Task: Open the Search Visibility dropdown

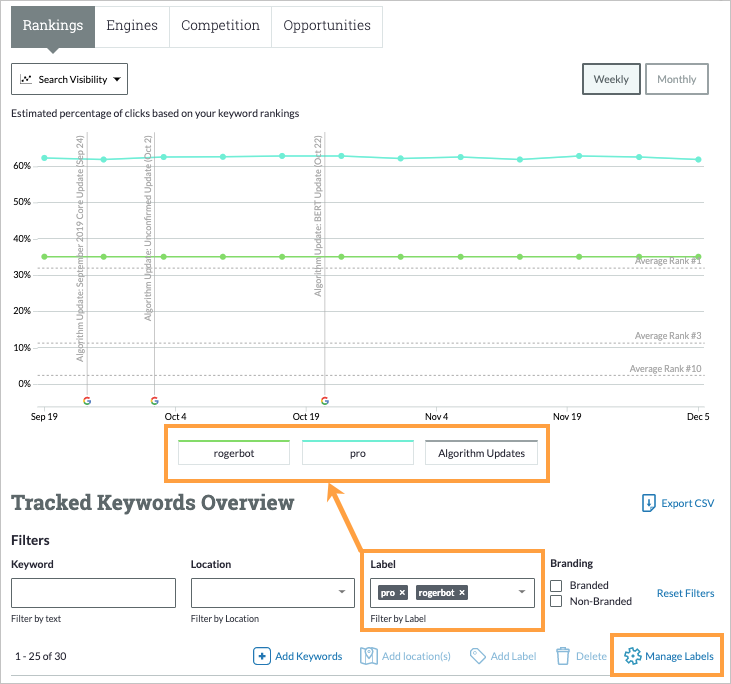Action: tap(69, 79)
